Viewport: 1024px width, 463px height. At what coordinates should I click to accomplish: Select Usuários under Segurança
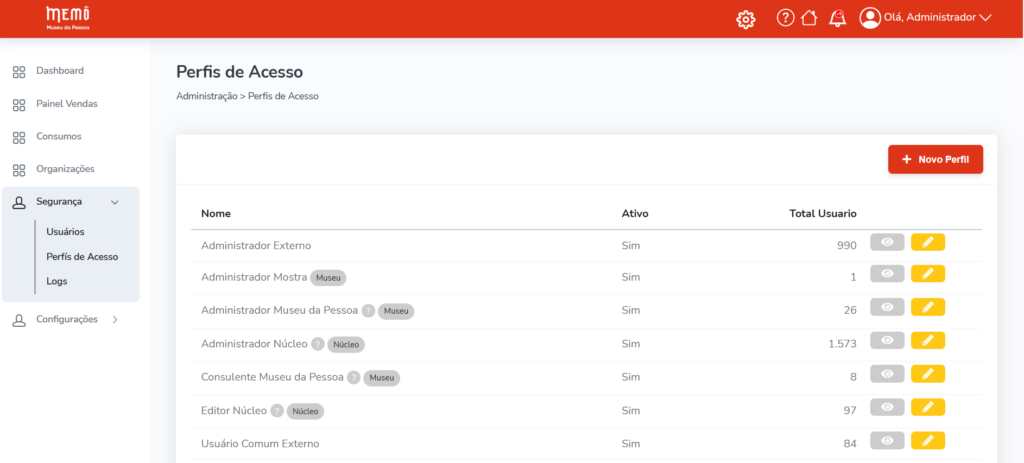click(66, 232)
